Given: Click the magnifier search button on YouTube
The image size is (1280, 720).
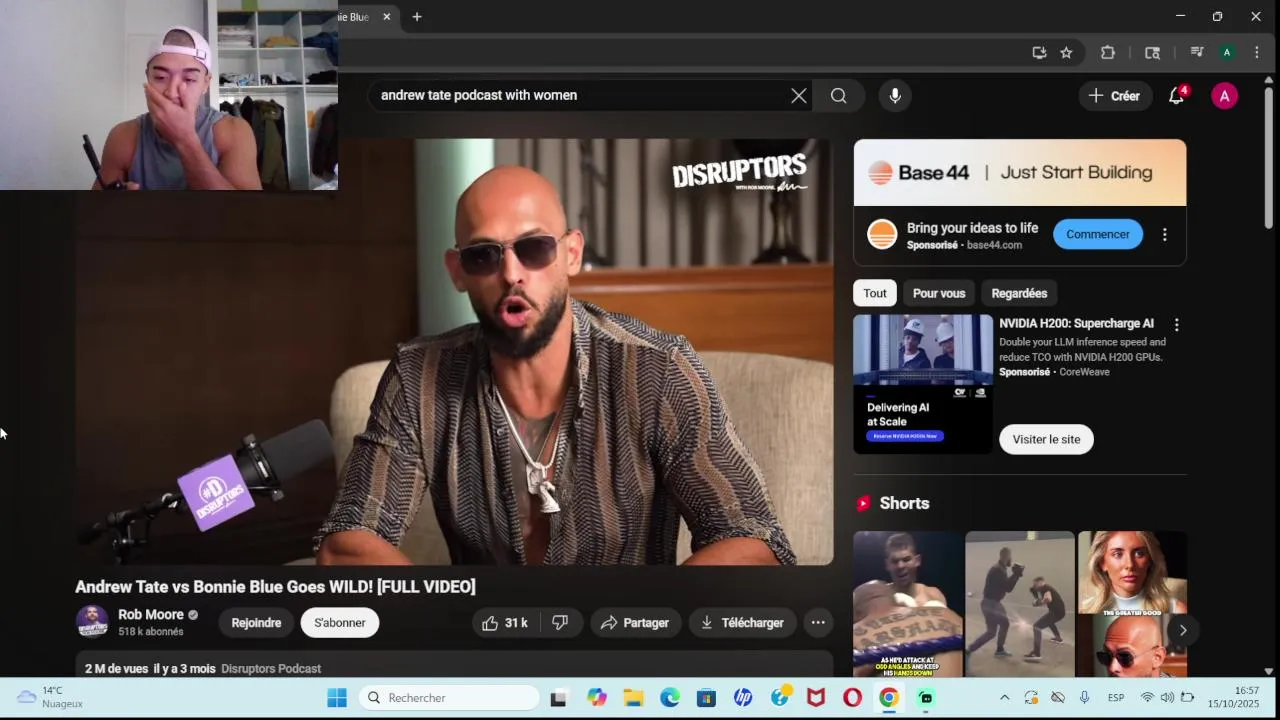Looking at the screenshot, I should [839, 96].
